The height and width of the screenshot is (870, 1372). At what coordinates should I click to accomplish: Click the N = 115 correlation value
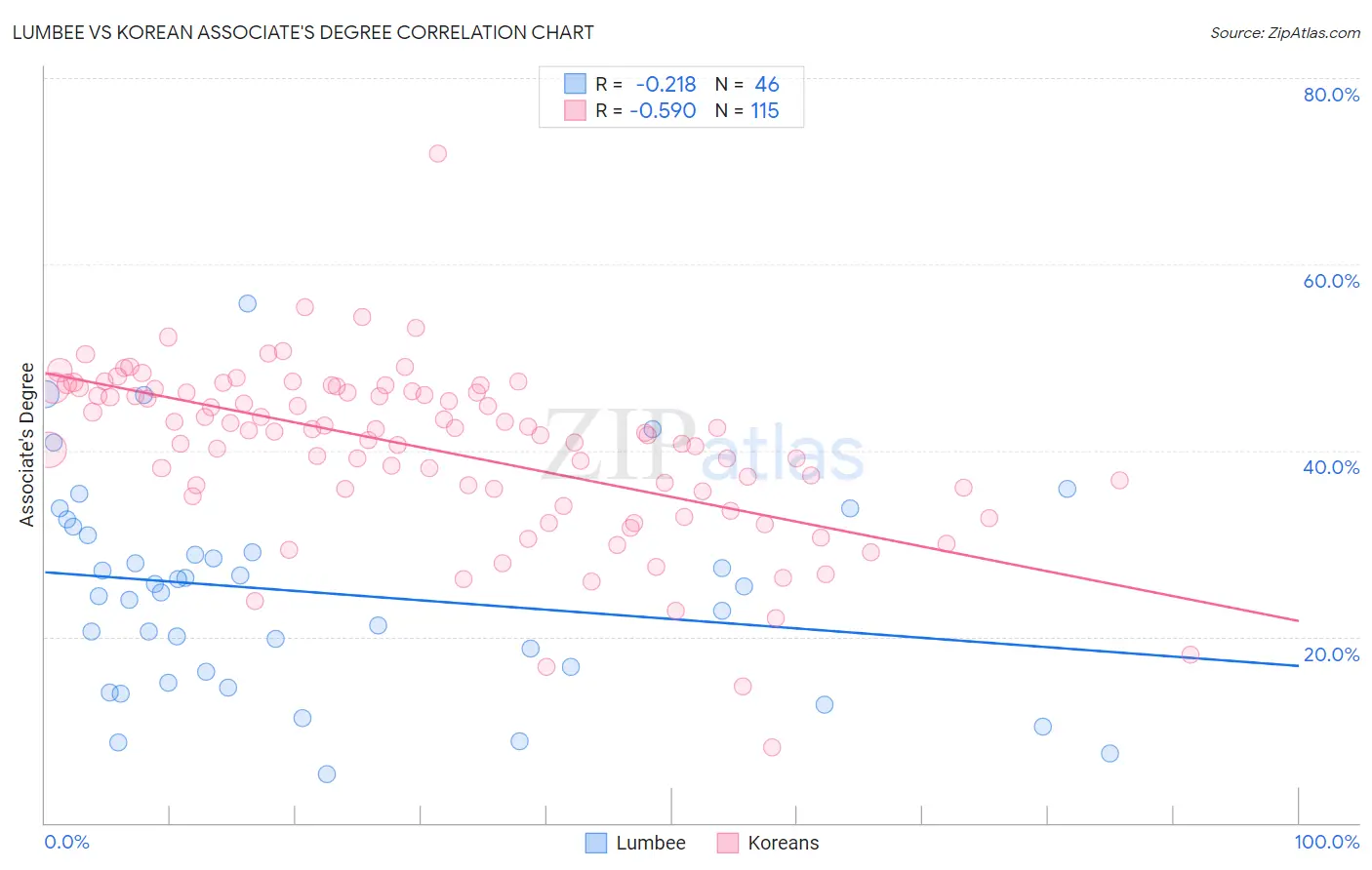(x=747, y=110)
